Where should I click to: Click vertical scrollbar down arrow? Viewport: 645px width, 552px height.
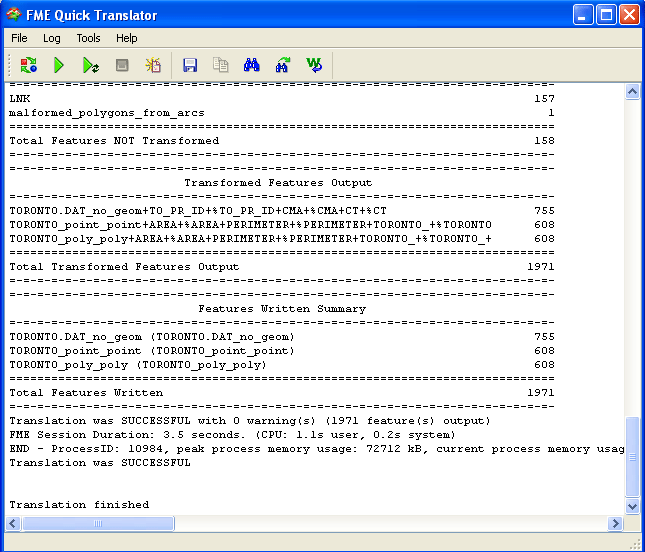pyautogui.click(x=632, y=506)
